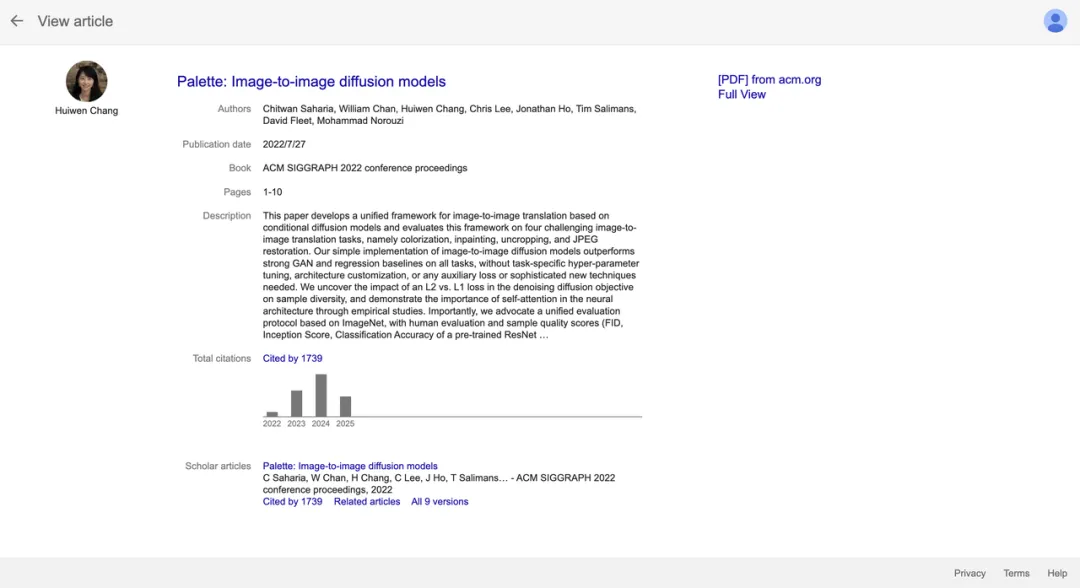Open the Palette article title link

(x=311, y=82)
